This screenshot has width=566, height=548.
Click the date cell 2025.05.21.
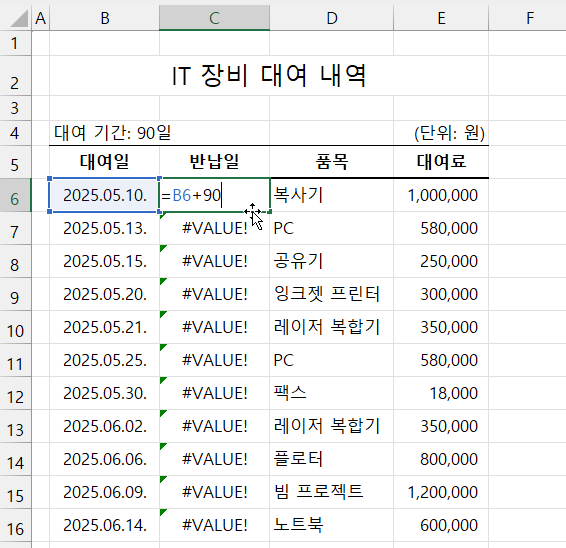(x=105, y=327)
